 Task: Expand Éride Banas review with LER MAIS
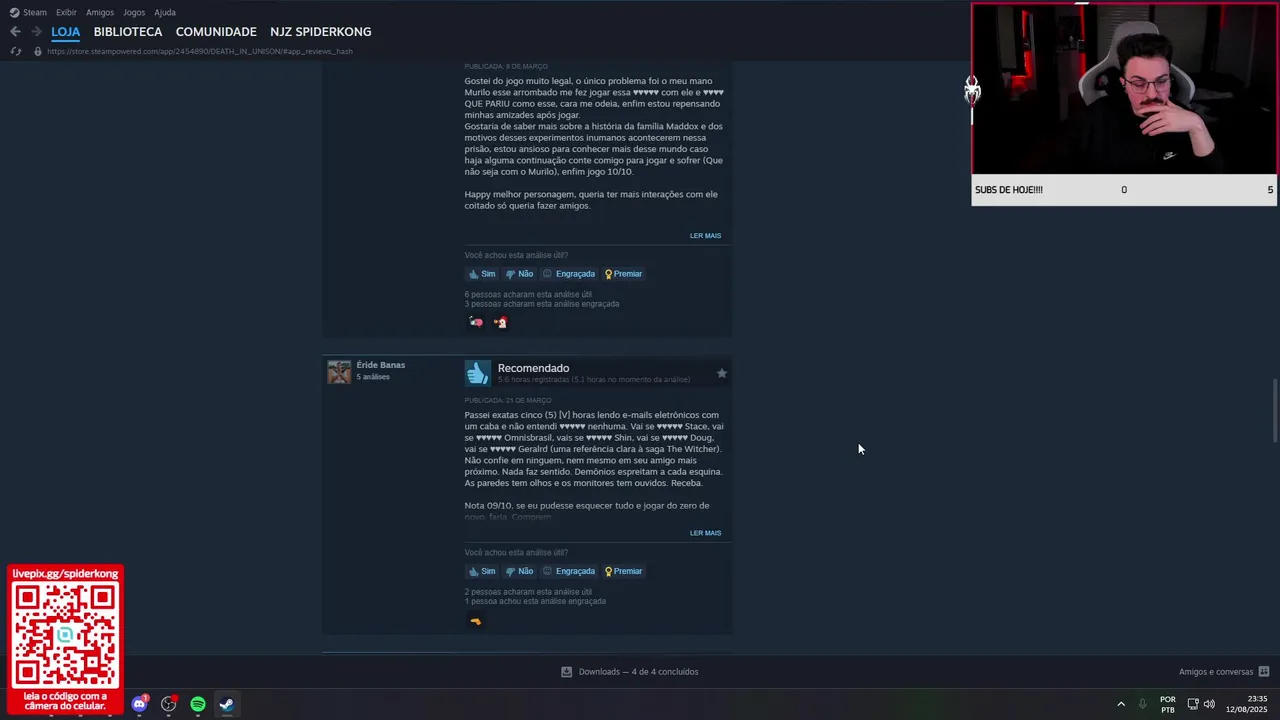[705, 533]
